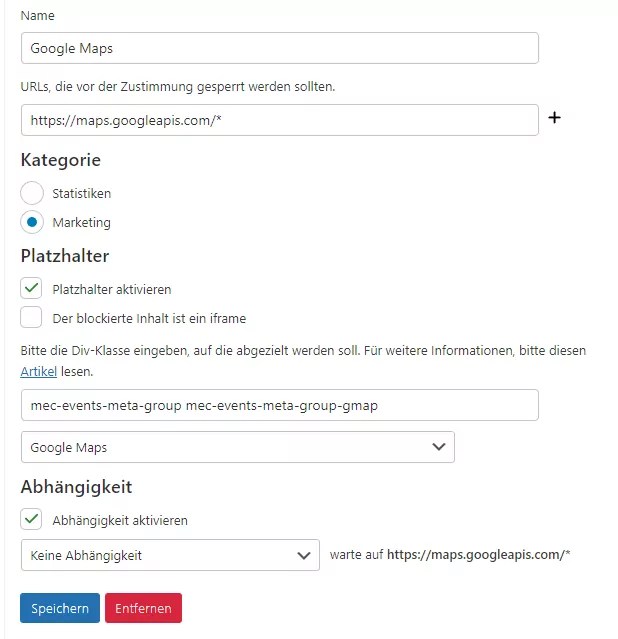Click the chevron arrow on Keine Abhängigkeit dropdown
This screenshot has width=618, height=639.
303,555
